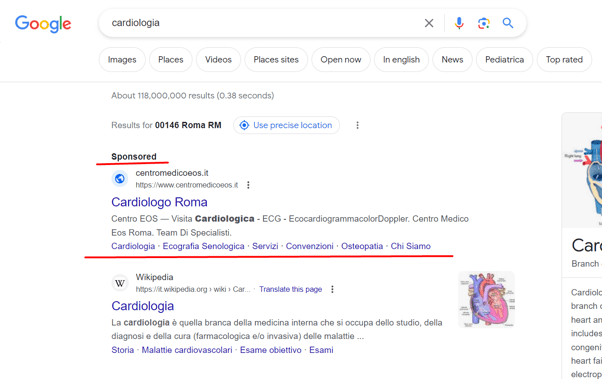Image resolution: width=602 pixels, height=379 pixels.
Task: Select the Top rated filter chip
Action: click(564, 60)
